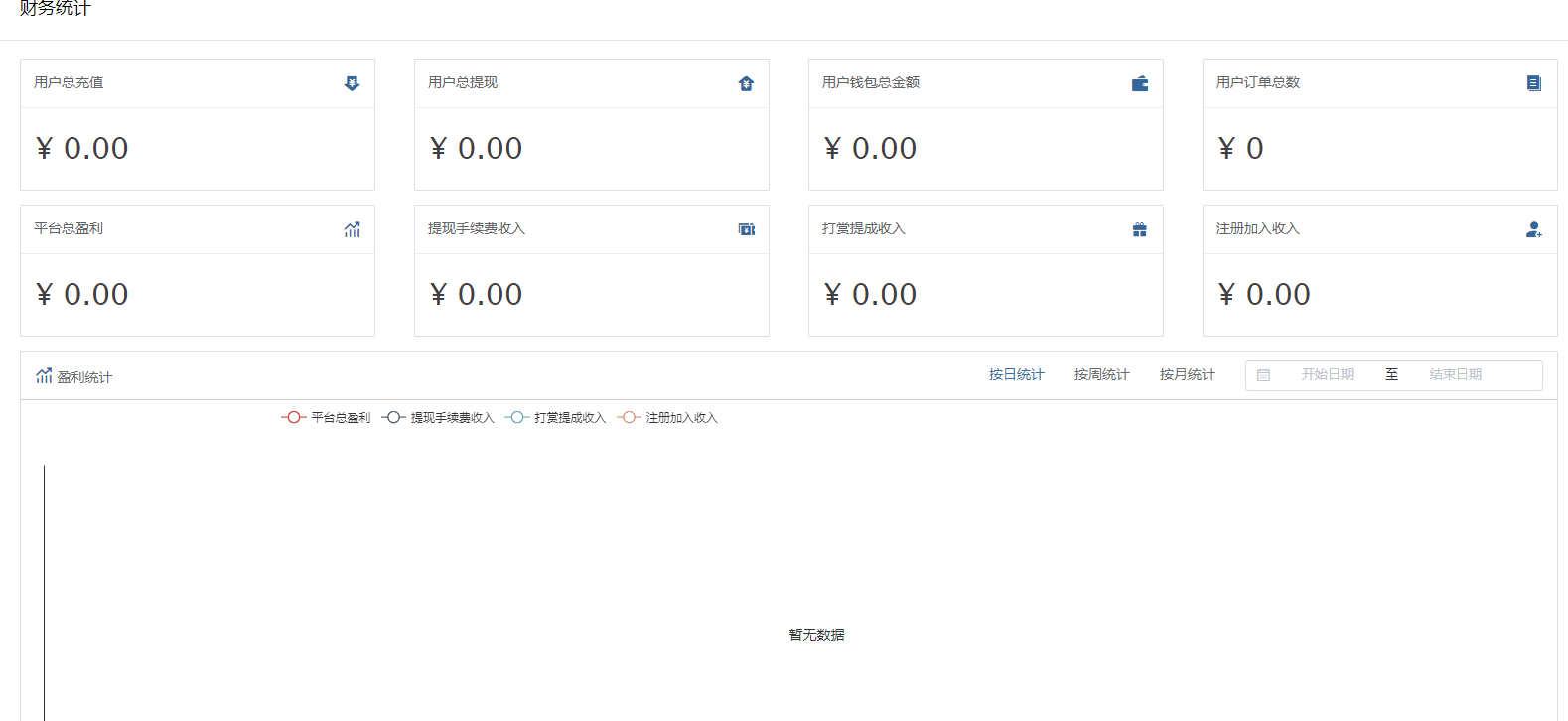The height and width of the screenshot is (721, 1568).
Task: Click the icon on 提现手续费收入 card
Action: click(x=746, y=229)
